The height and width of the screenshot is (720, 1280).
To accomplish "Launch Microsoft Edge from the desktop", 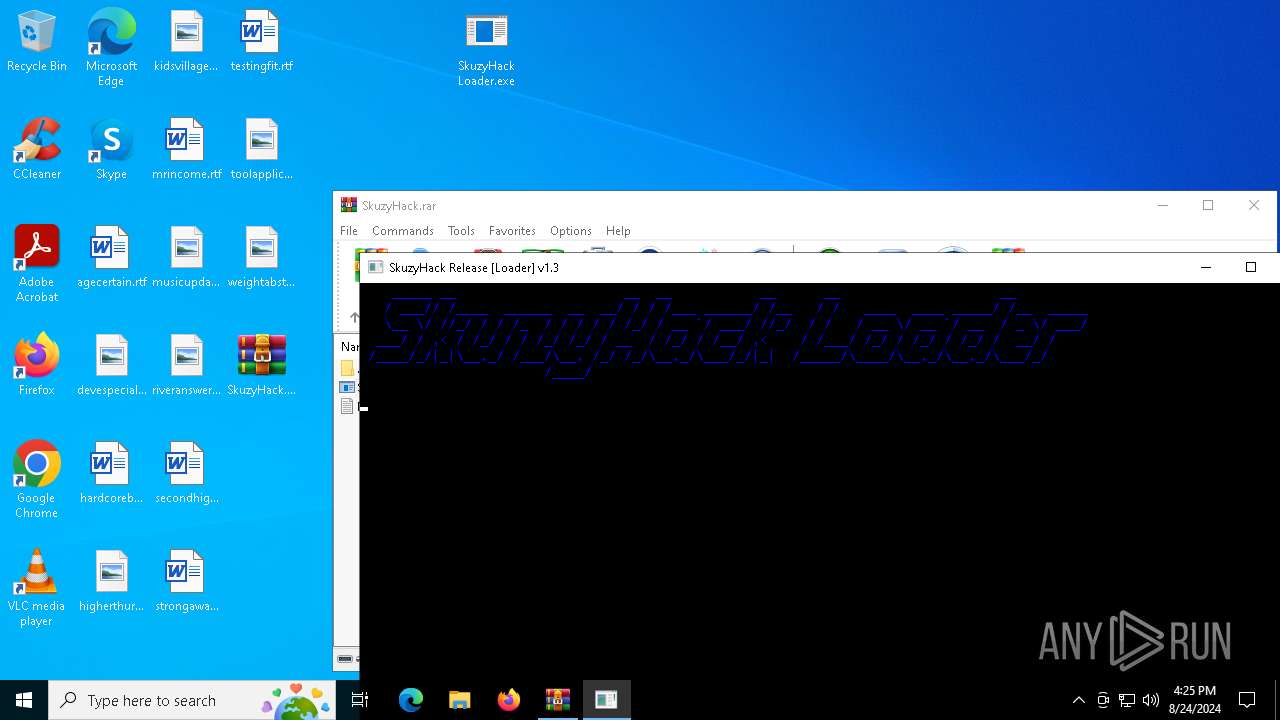I will pyautogui.click(x=111, y=48).
